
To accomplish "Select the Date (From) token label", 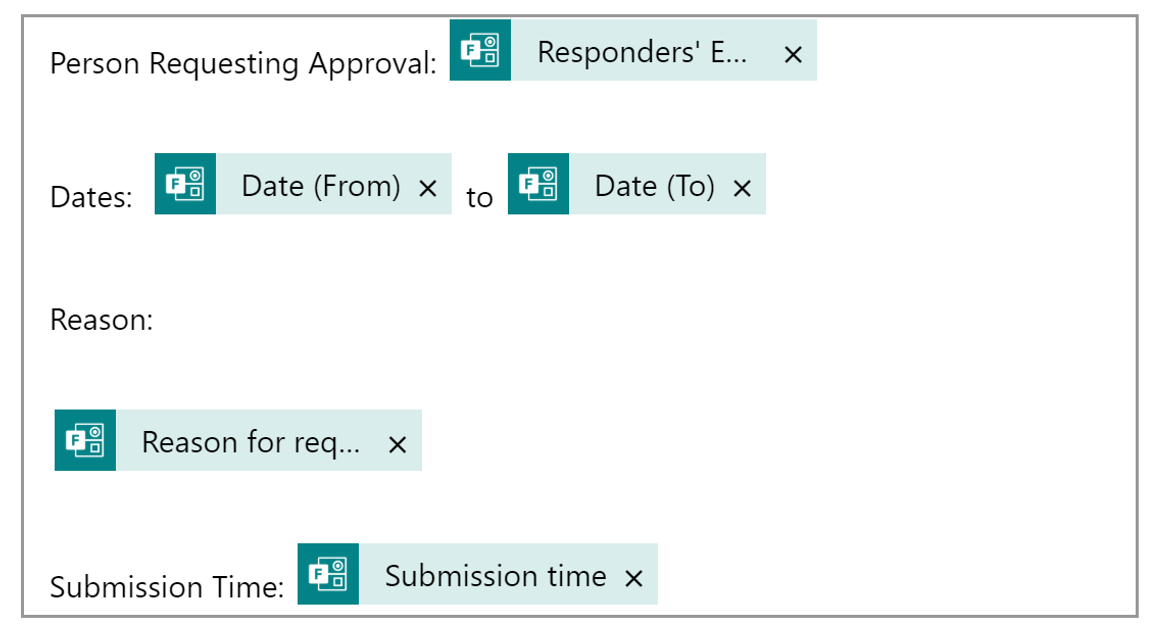I will [x=321, y=186].
